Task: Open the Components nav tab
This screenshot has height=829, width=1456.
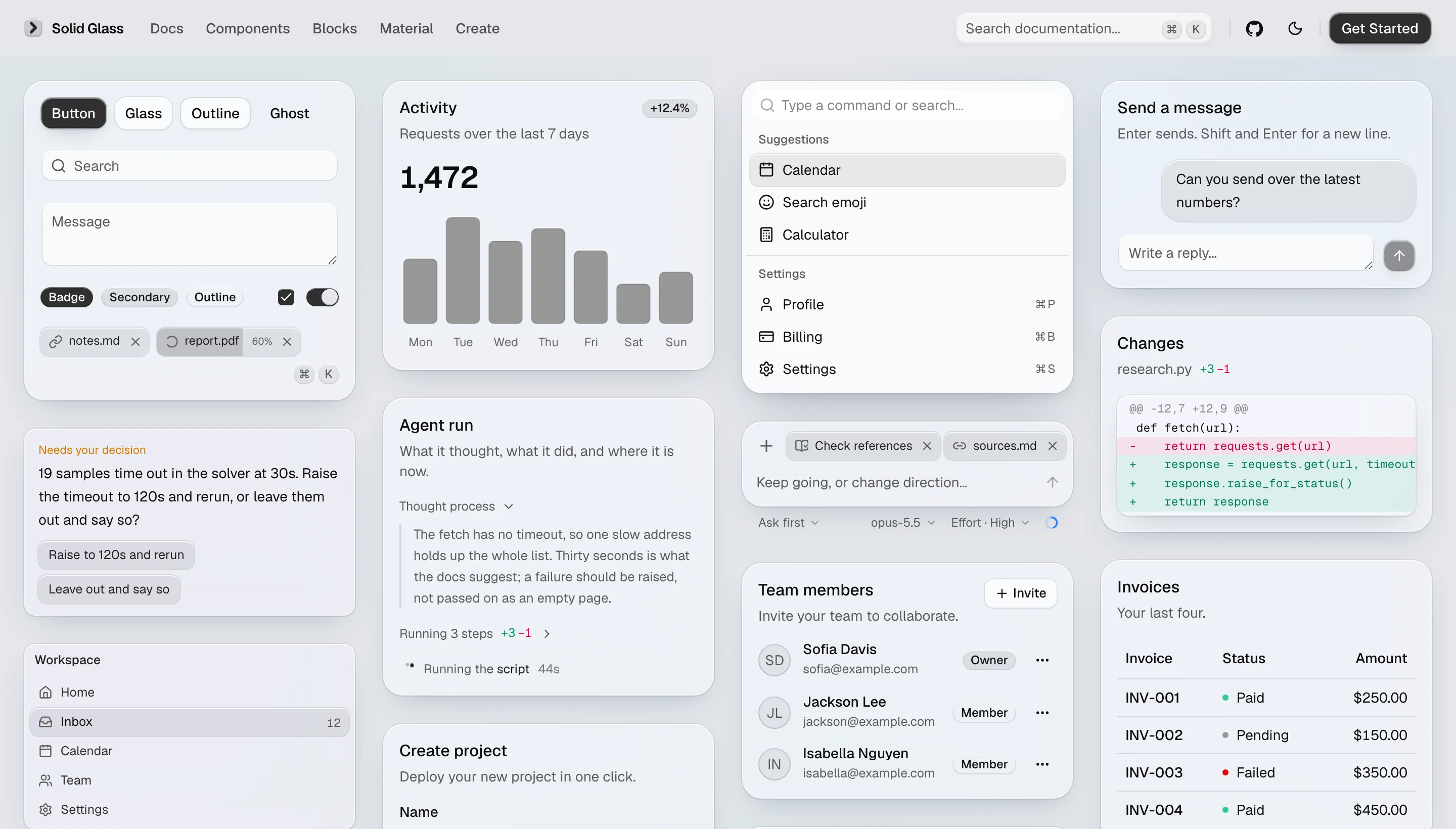Action: point(248,28)
